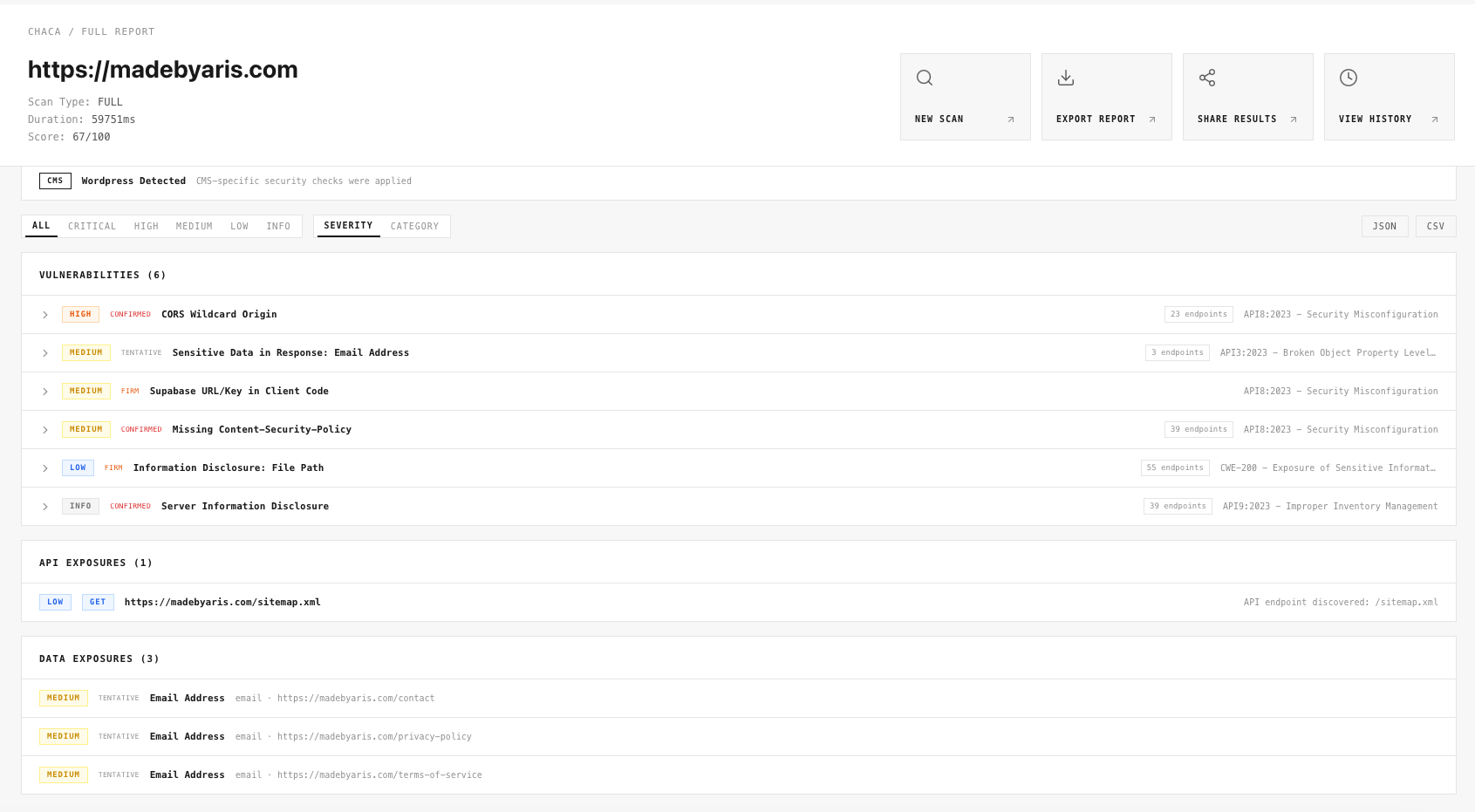
Task: Open the INFO filter tab
Action: pos(278,226)
